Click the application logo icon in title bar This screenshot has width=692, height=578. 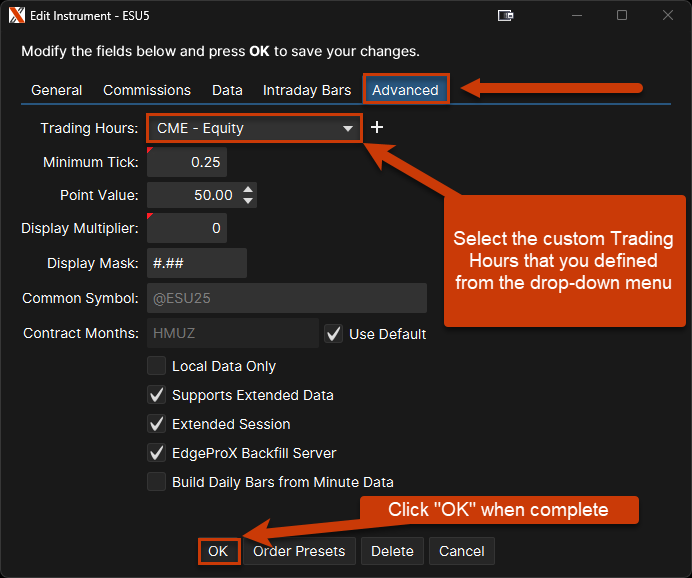pos(16,15)
